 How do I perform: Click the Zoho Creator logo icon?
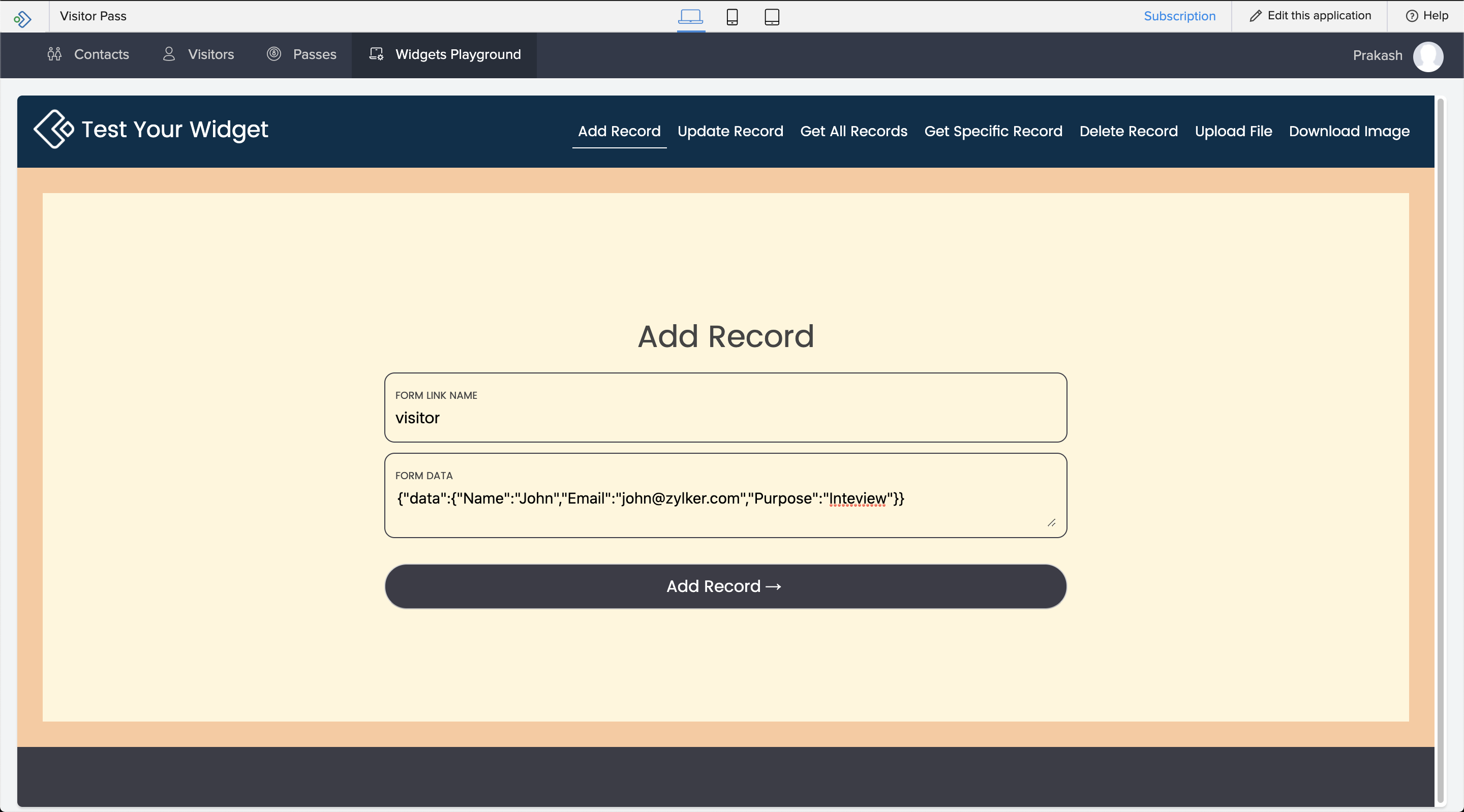tap(23, 18)
